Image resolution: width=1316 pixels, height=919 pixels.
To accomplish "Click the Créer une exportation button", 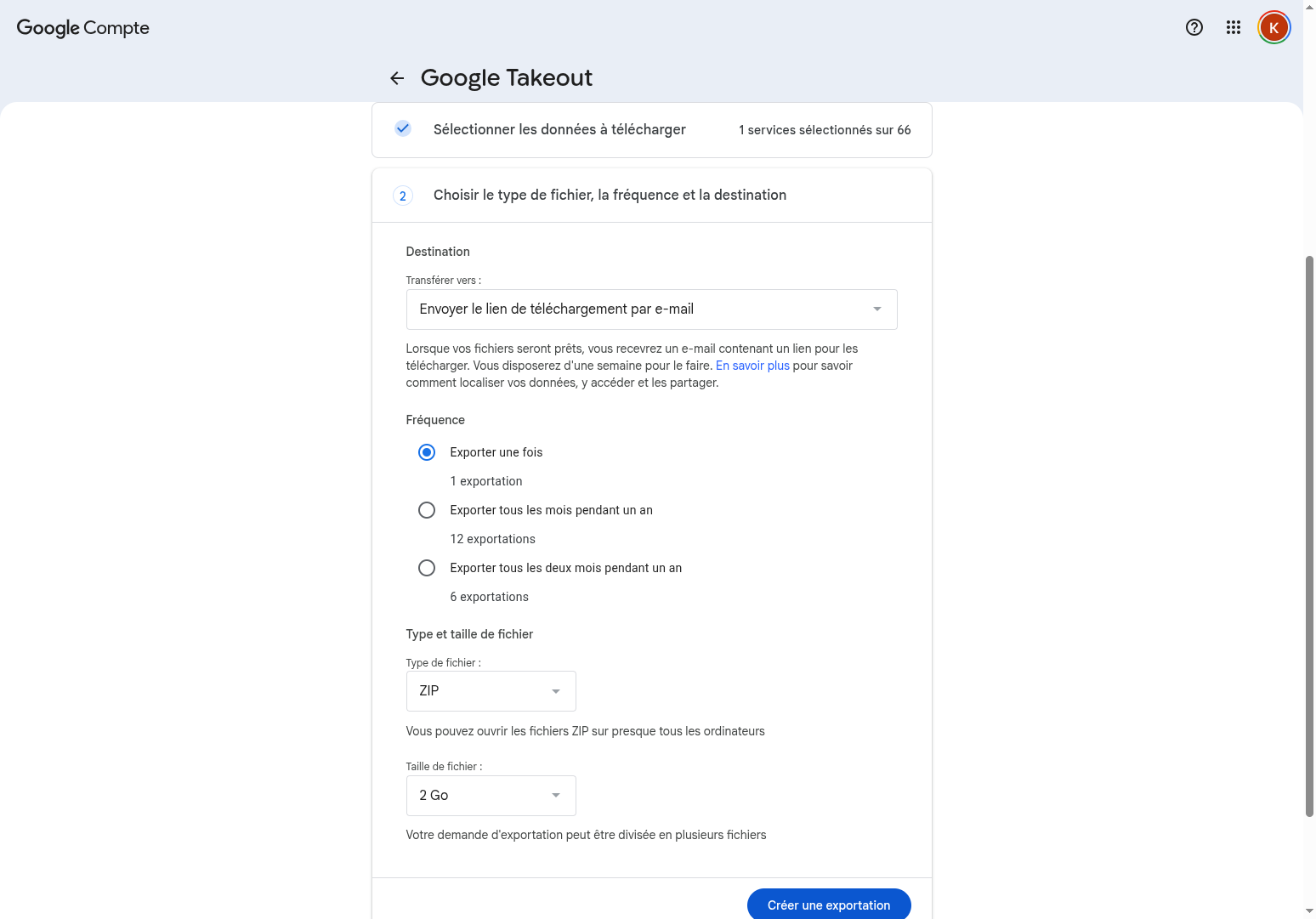I will tap(829, 905).
